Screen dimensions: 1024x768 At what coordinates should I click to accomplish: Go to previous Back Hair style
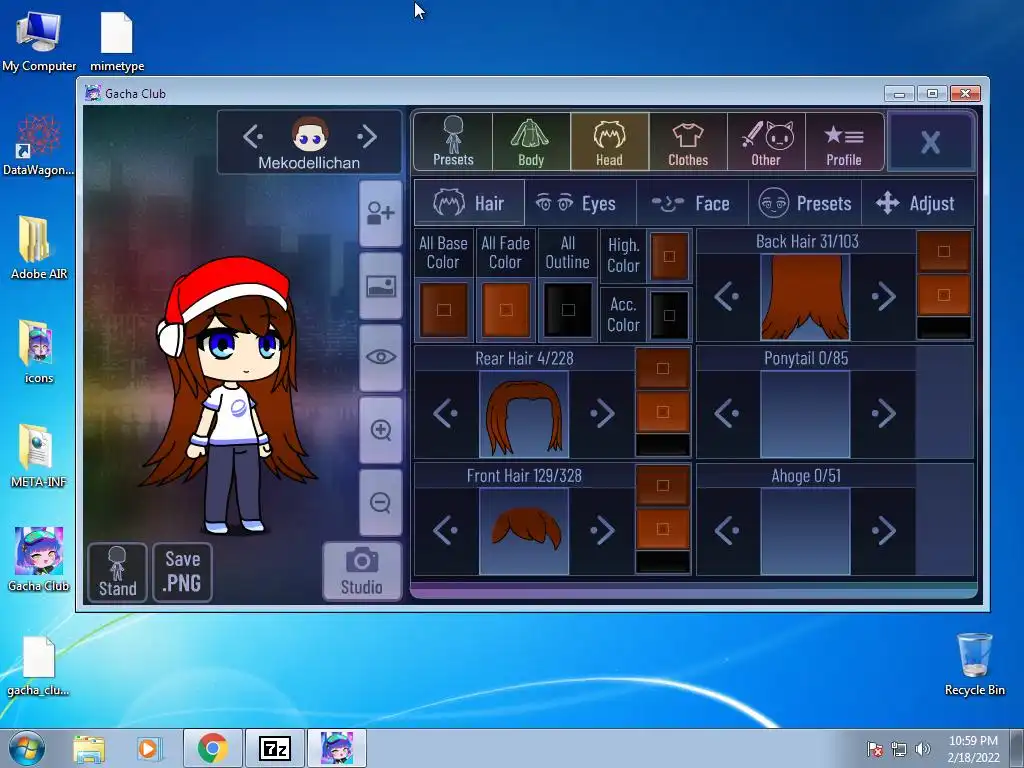726,297
